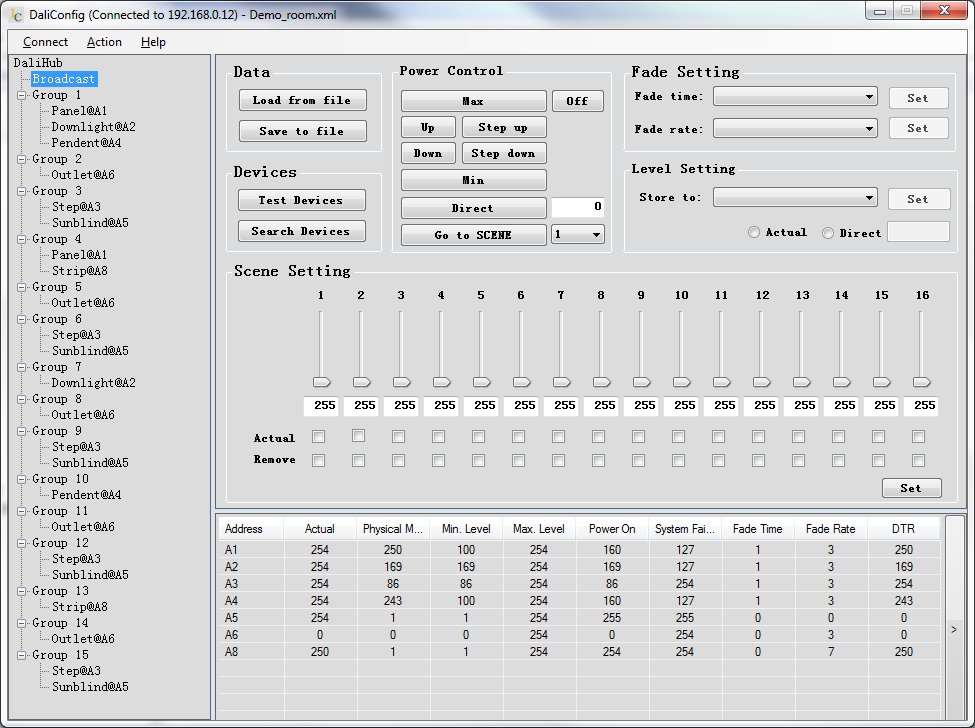Collapse the Group 13 tree node

click(22, 591)
